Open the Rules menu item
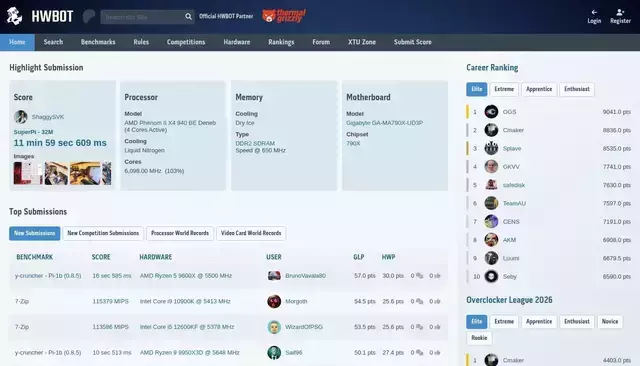 (141, 42)
